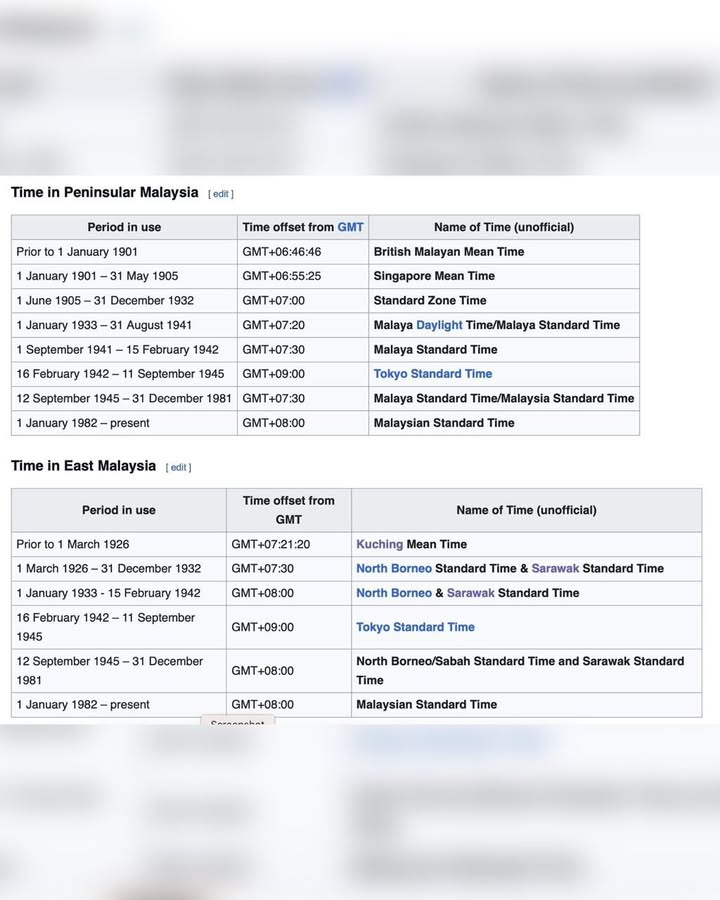
Task: Click the Time in Peninsular Malaysia heading
Action: pyautogui.click(x=105, y=192)
